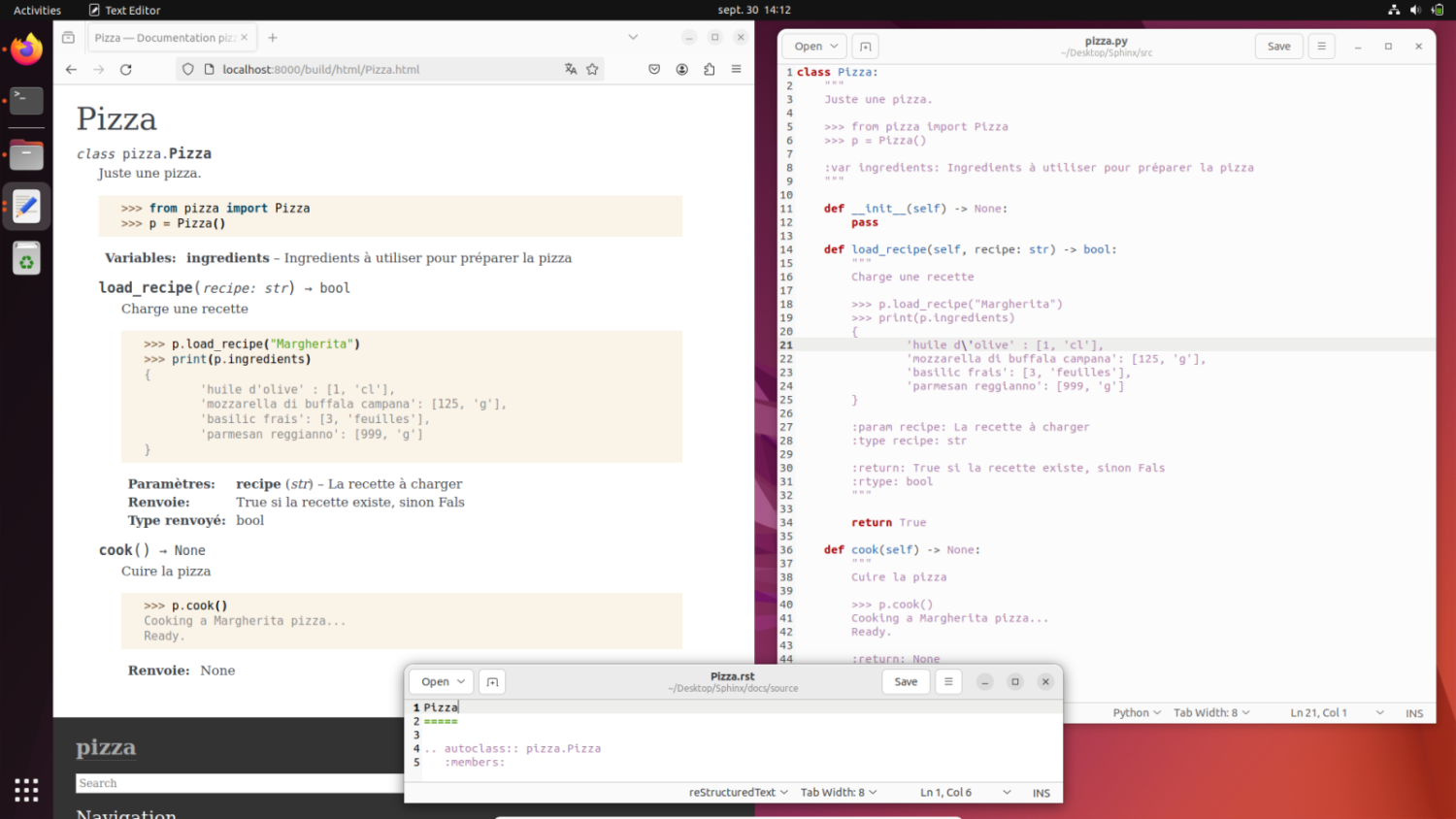Change Python language selector in pizza.py
The image size is (1456, 819).
click(x=1137, y=712)
